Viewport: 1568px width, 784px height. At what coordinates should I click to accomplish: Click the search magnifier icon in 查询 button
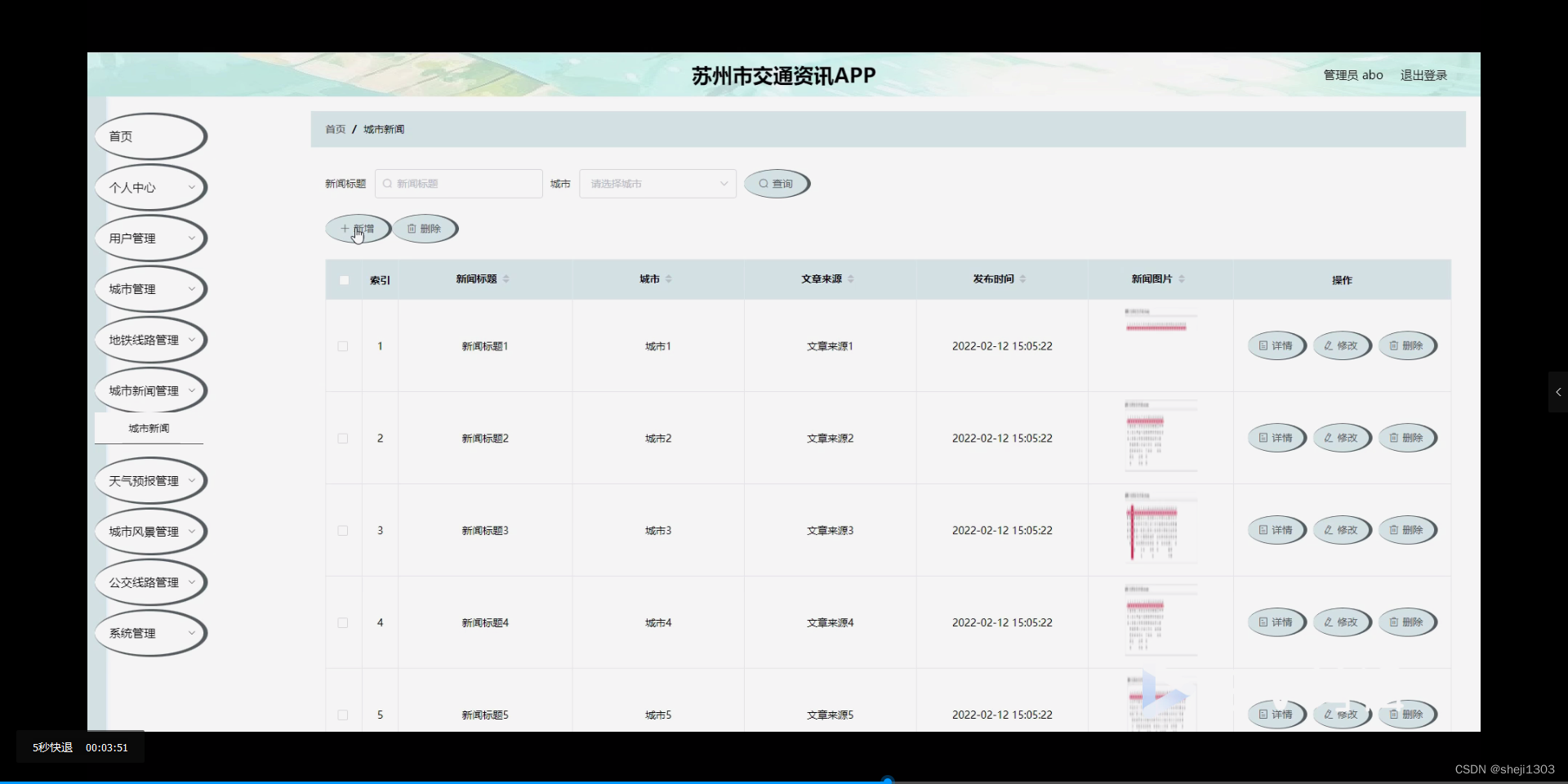(763, 183)
